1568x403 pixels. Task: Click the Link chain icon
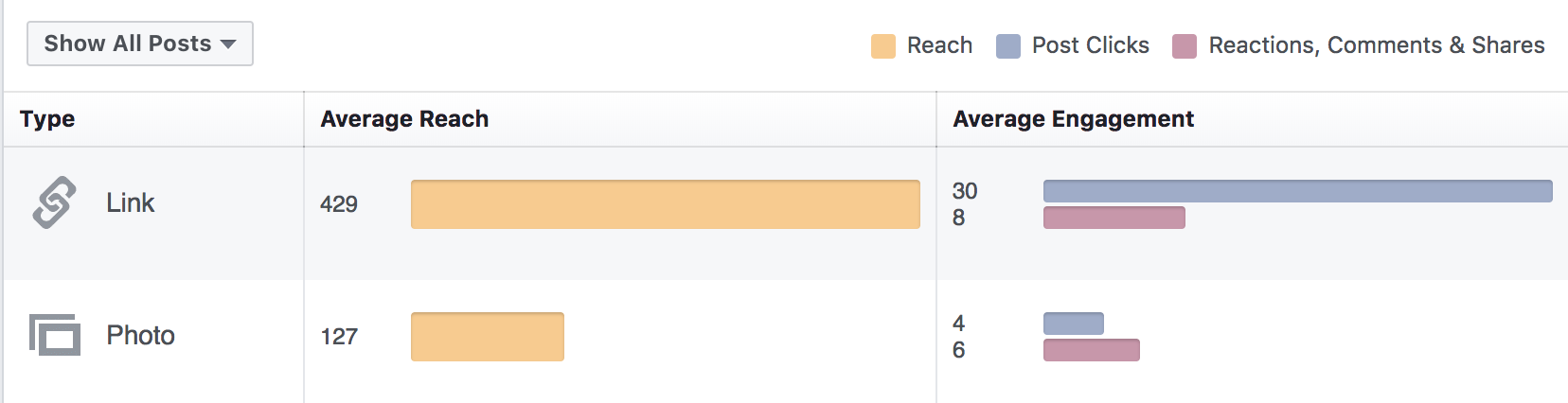tap(54, 202)
